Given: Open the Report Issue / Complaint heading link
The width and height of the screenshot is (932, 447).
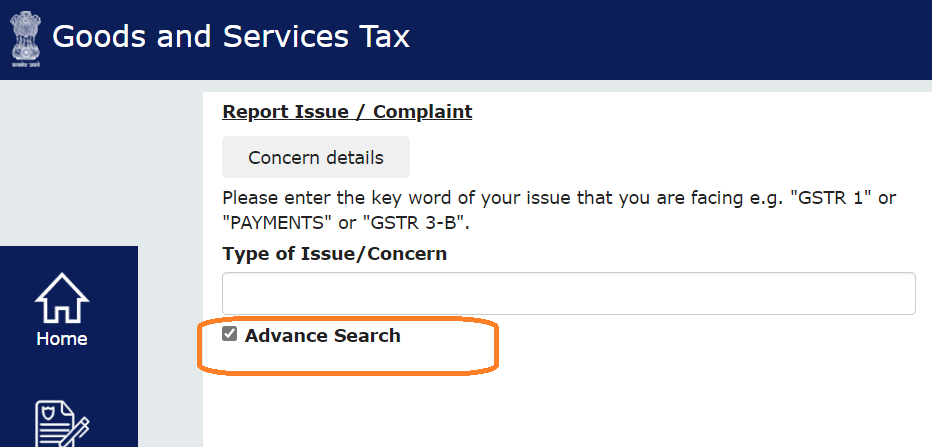Looking at the screenshot, I should point(347,112).
